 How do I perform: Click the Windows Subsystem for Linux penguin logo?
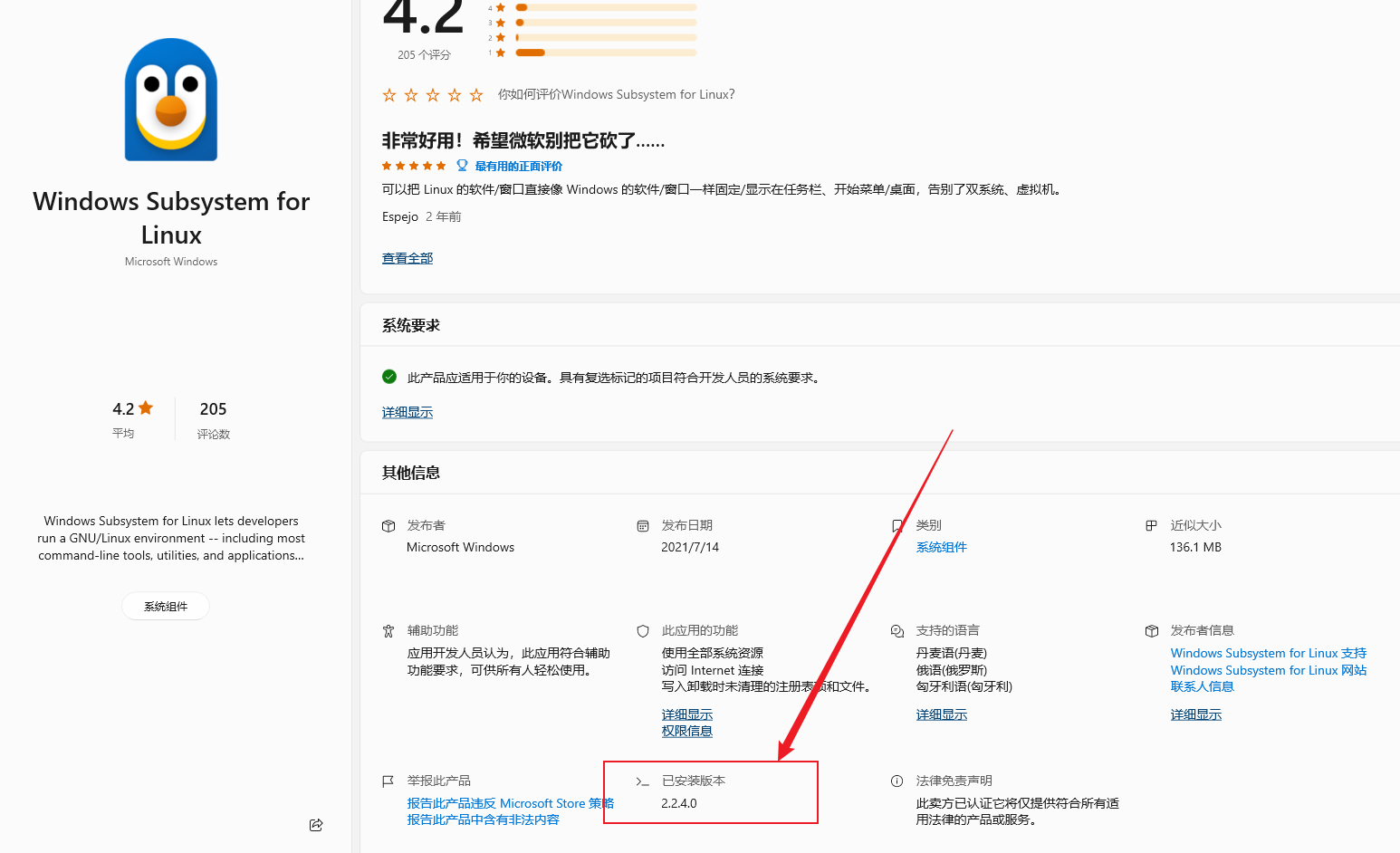pos(171,100)
